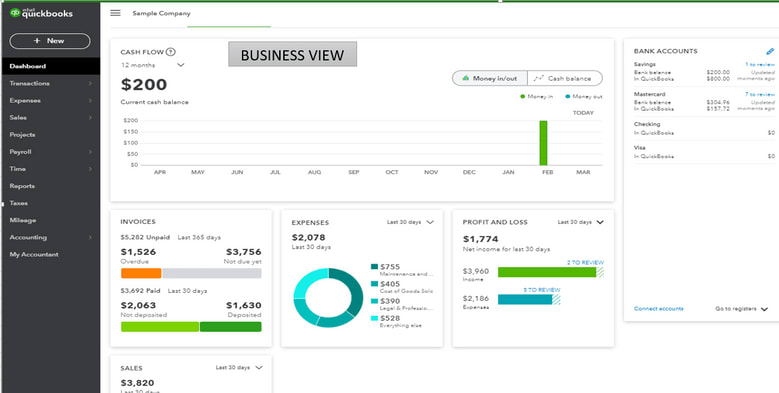Click the green Income bar

547,272
